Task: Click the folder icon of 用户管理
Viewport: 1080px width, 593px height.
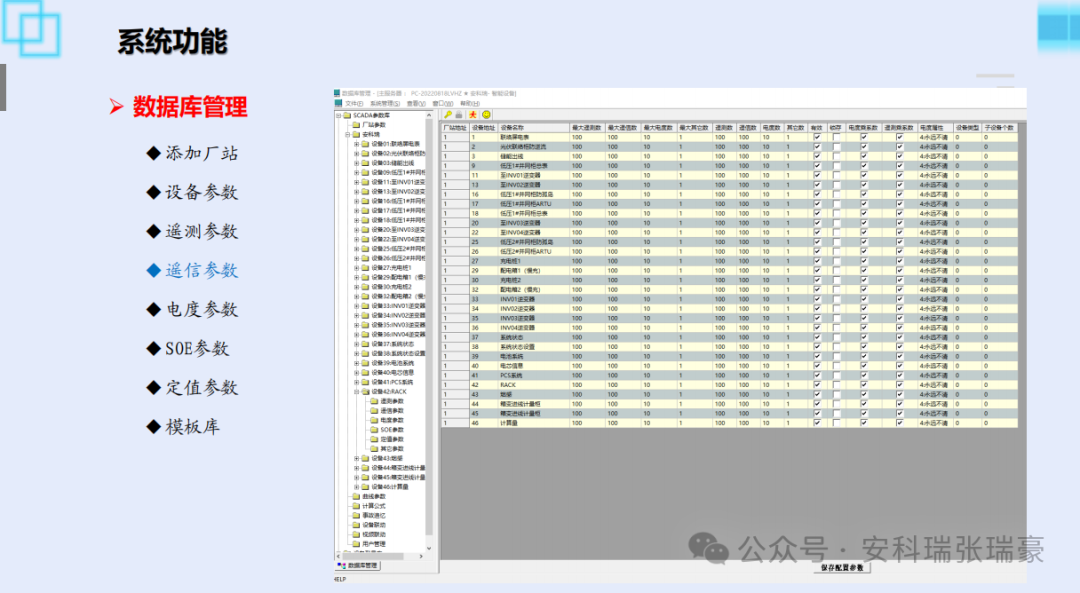Action: (x=357, y=544)
